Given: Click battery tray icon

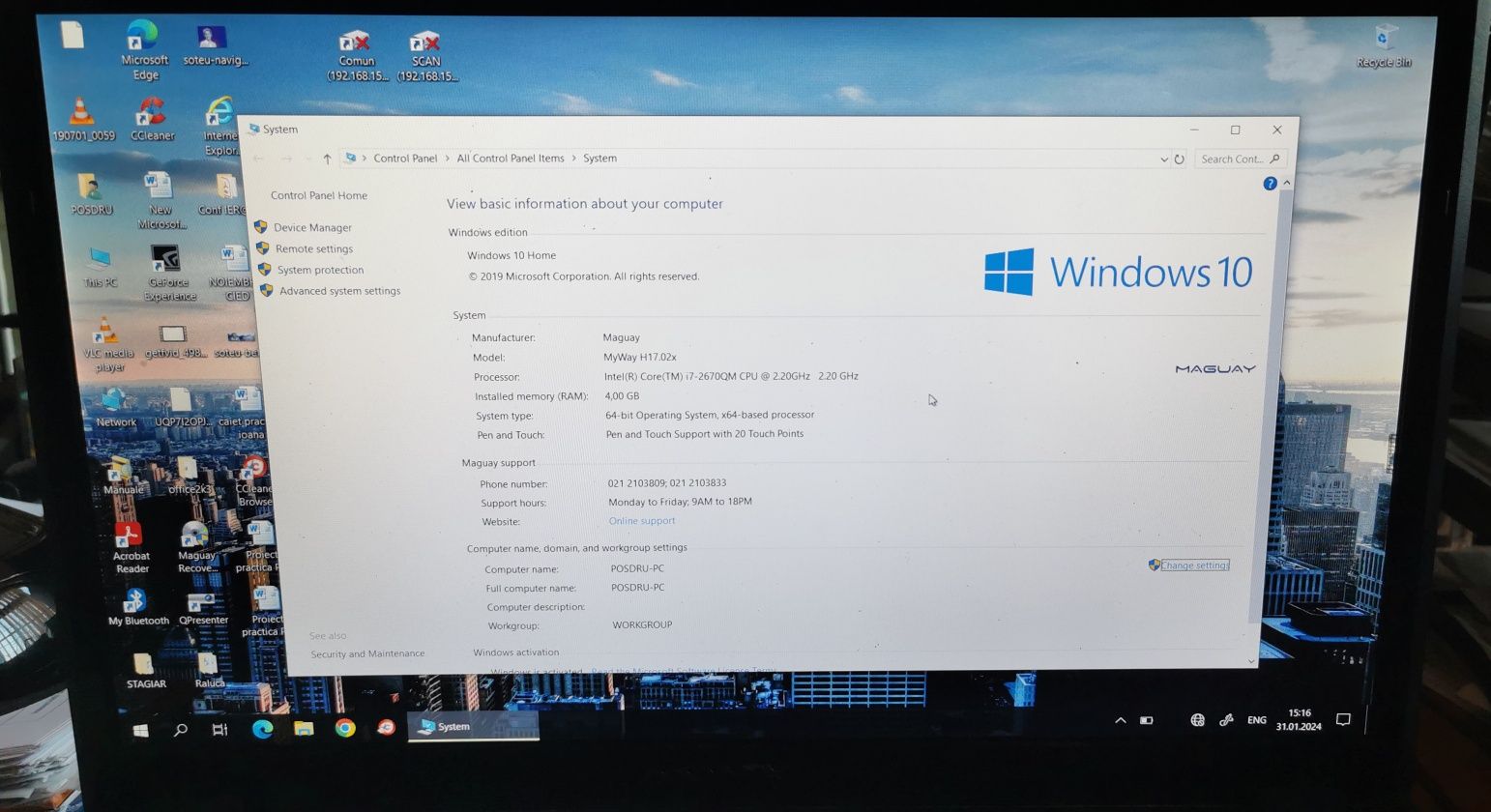Looking at the screenshot, I should [x=1147, y=720].
